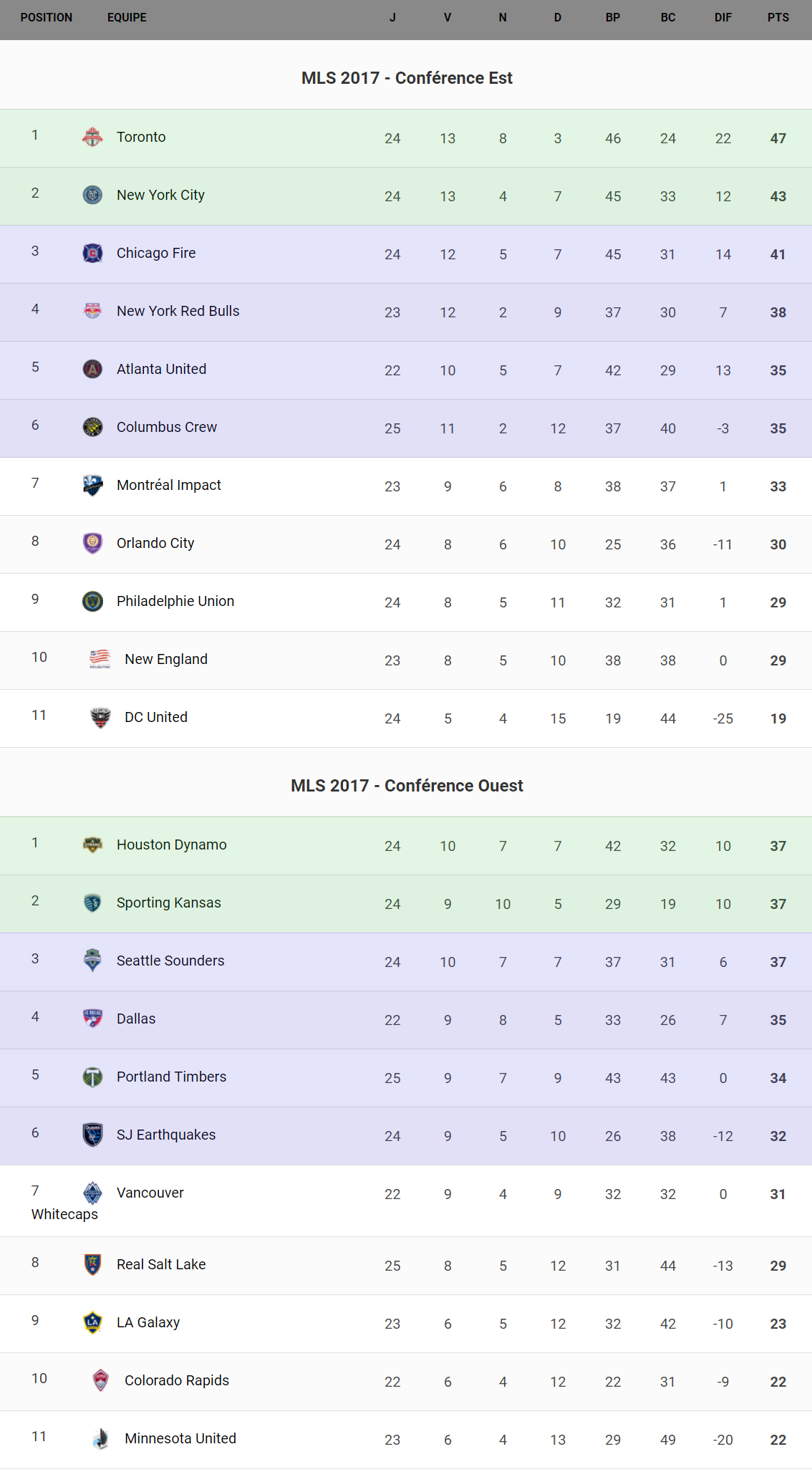Viewport: 812px width, 1477px height.
Task: Click the Atlanta United logo
Action: click(x=92, y=369)
